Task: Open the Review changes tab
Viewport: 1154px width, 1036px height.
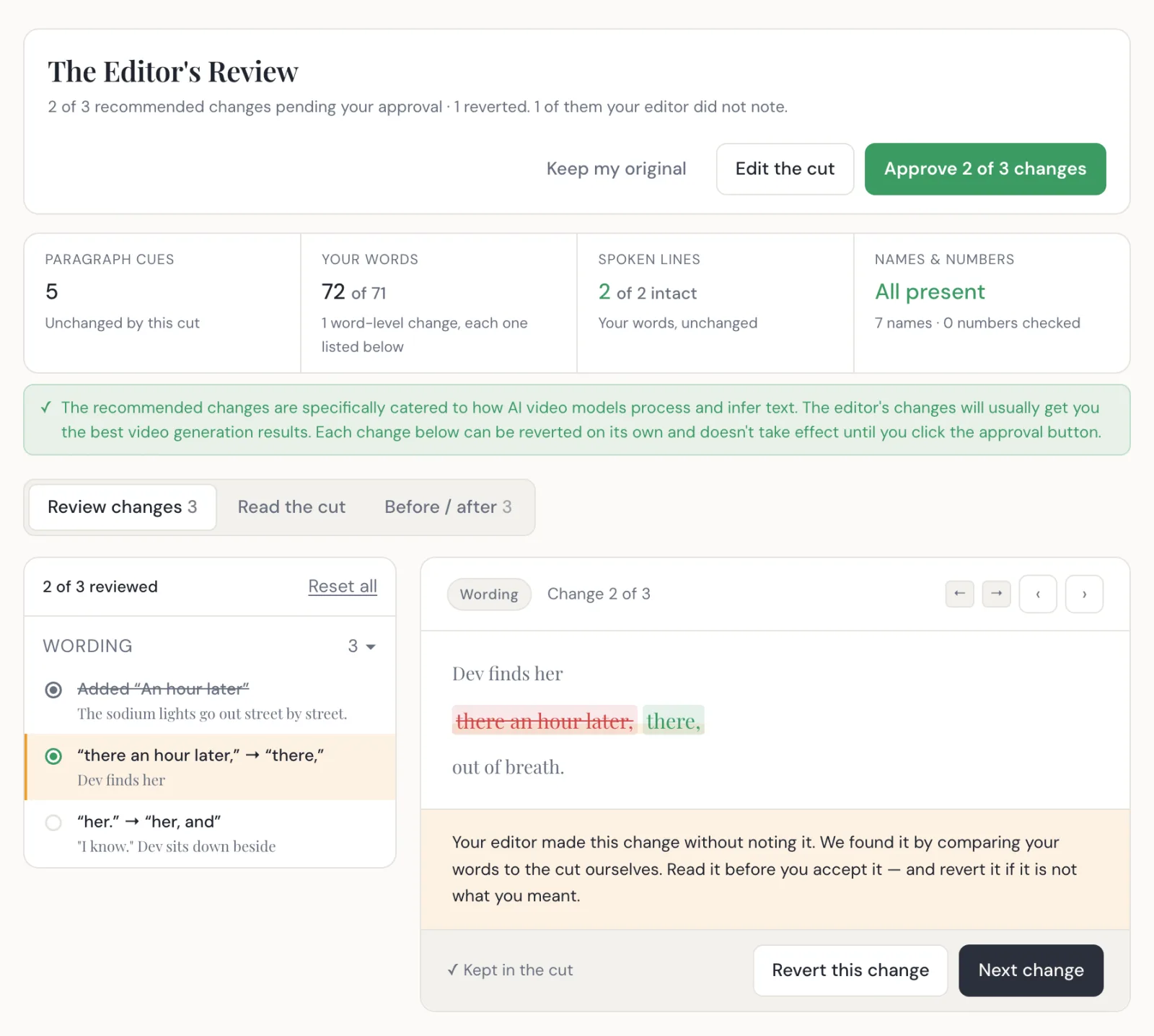Action: (123, 507)
